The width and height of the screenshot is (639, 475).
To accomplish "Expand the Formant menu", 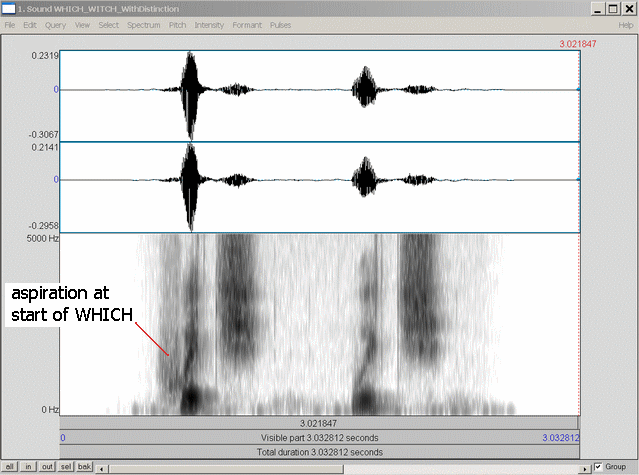I will (x=246, y=24).
